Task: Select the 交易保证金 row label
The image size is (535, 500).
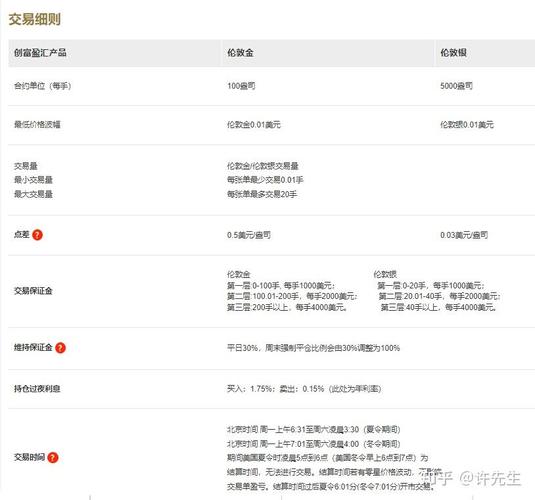Action: [33, 291]
